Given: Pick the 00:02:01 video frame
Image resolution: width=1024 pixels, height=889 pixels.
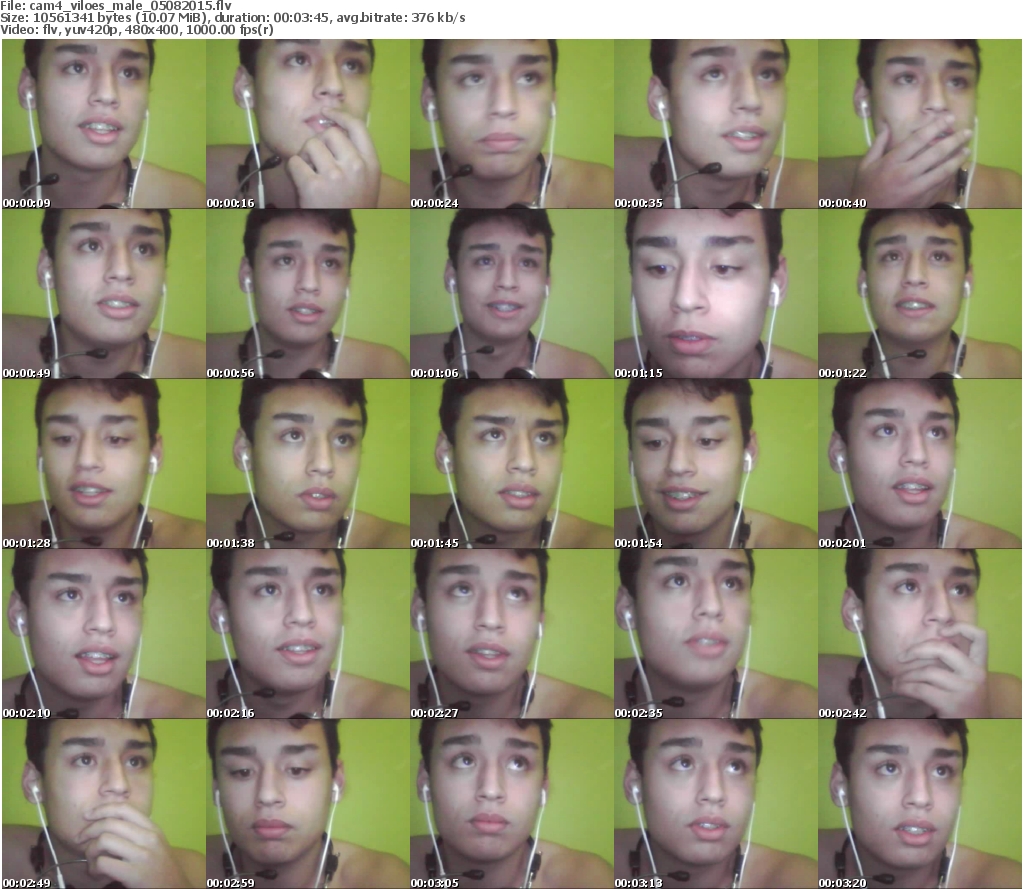Looking at the screenshot, I should pos(920,464).
